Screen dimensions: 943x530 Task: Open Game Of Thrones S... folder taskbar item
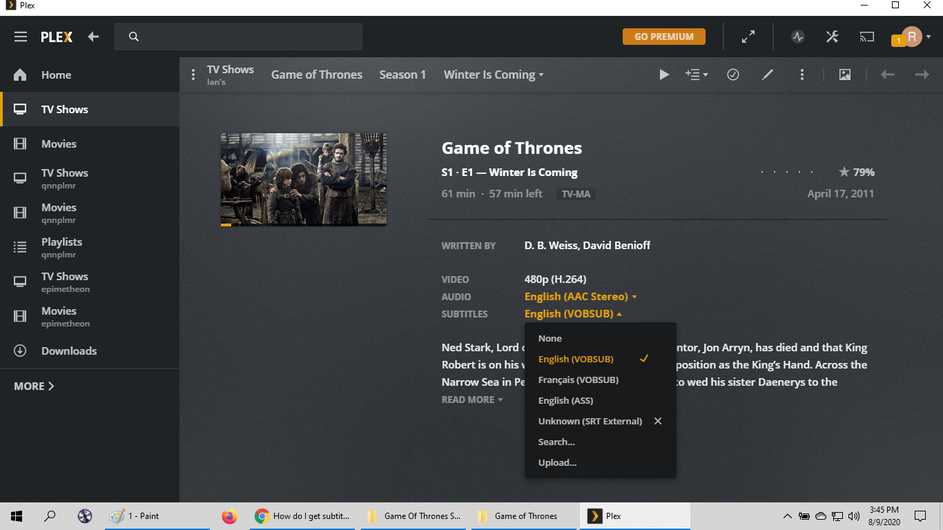pyautogui.click(x=416, y=516)
